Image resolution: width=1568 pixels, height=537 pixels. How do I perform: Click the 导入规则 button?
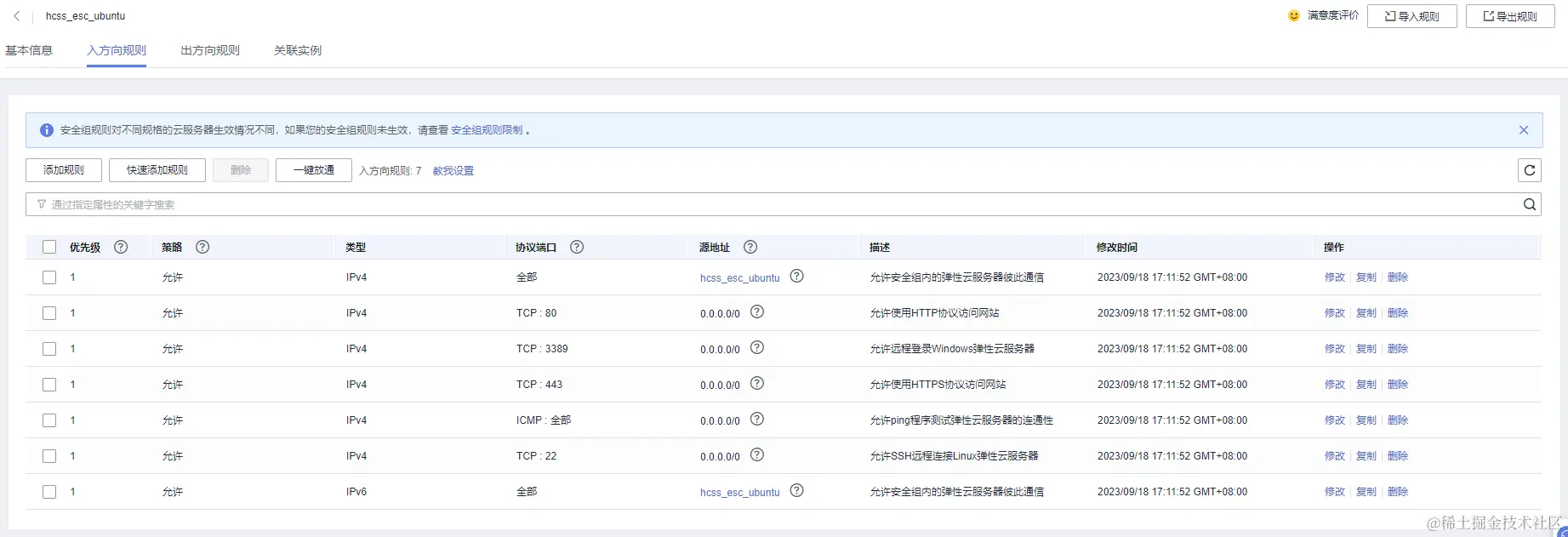[x=1412, y=16]
